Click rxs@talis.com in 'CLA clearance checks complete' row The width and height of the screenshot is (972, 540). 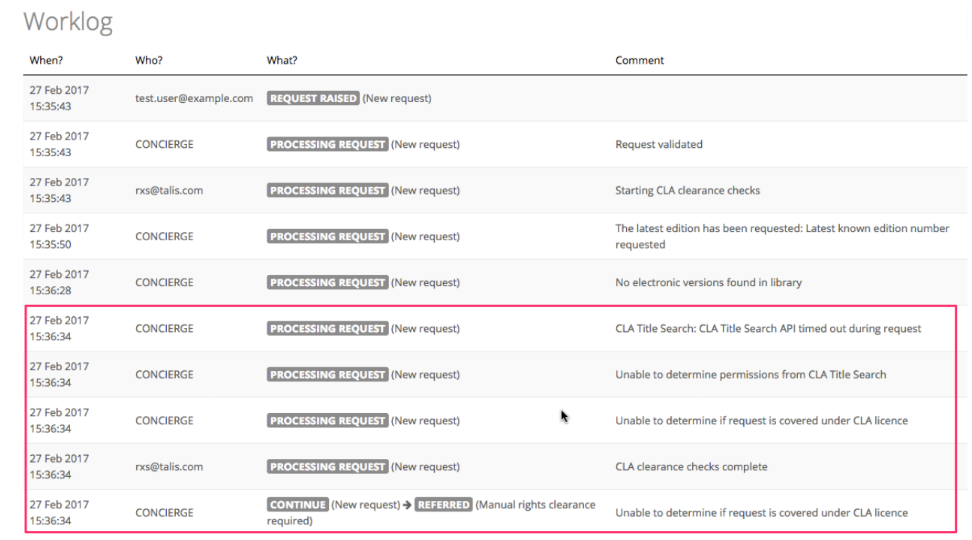[169, 466]
